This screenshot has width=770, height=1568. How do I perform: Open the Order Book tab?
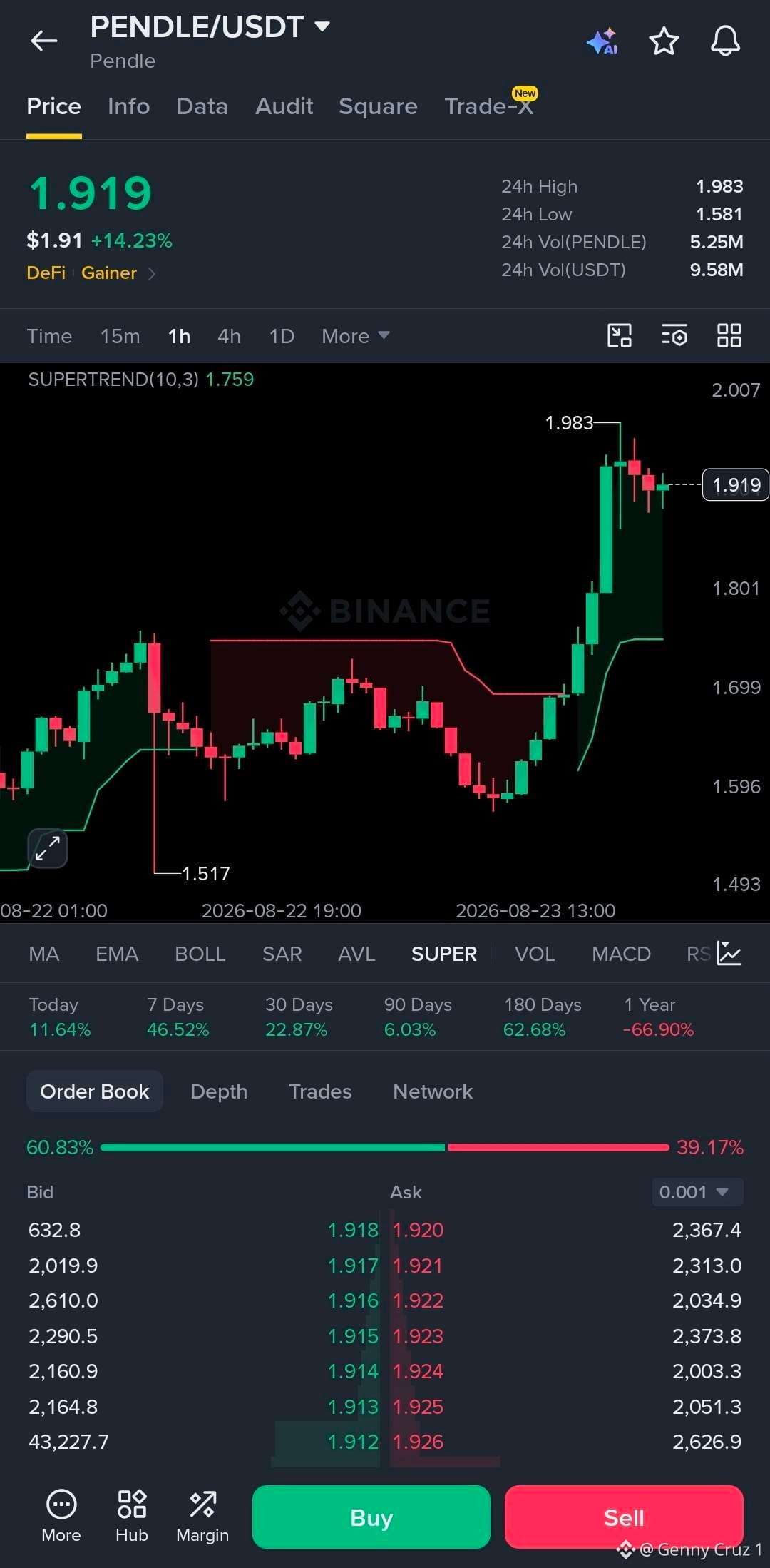tap(95, 1091)
